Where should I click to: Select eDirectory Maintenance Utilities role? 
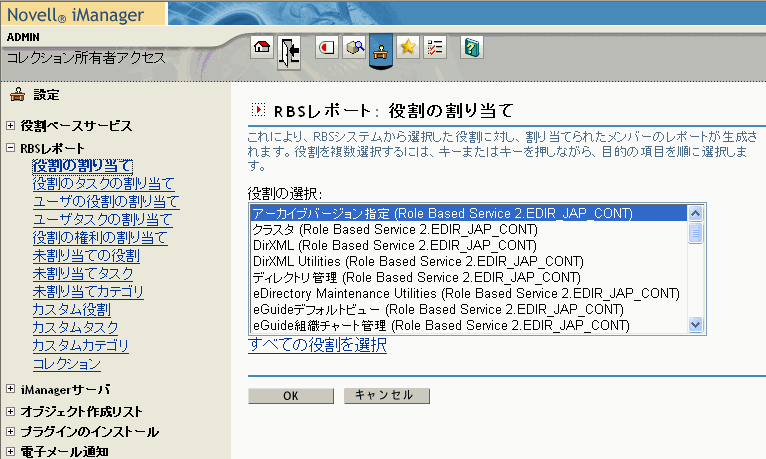click(468, 293)
